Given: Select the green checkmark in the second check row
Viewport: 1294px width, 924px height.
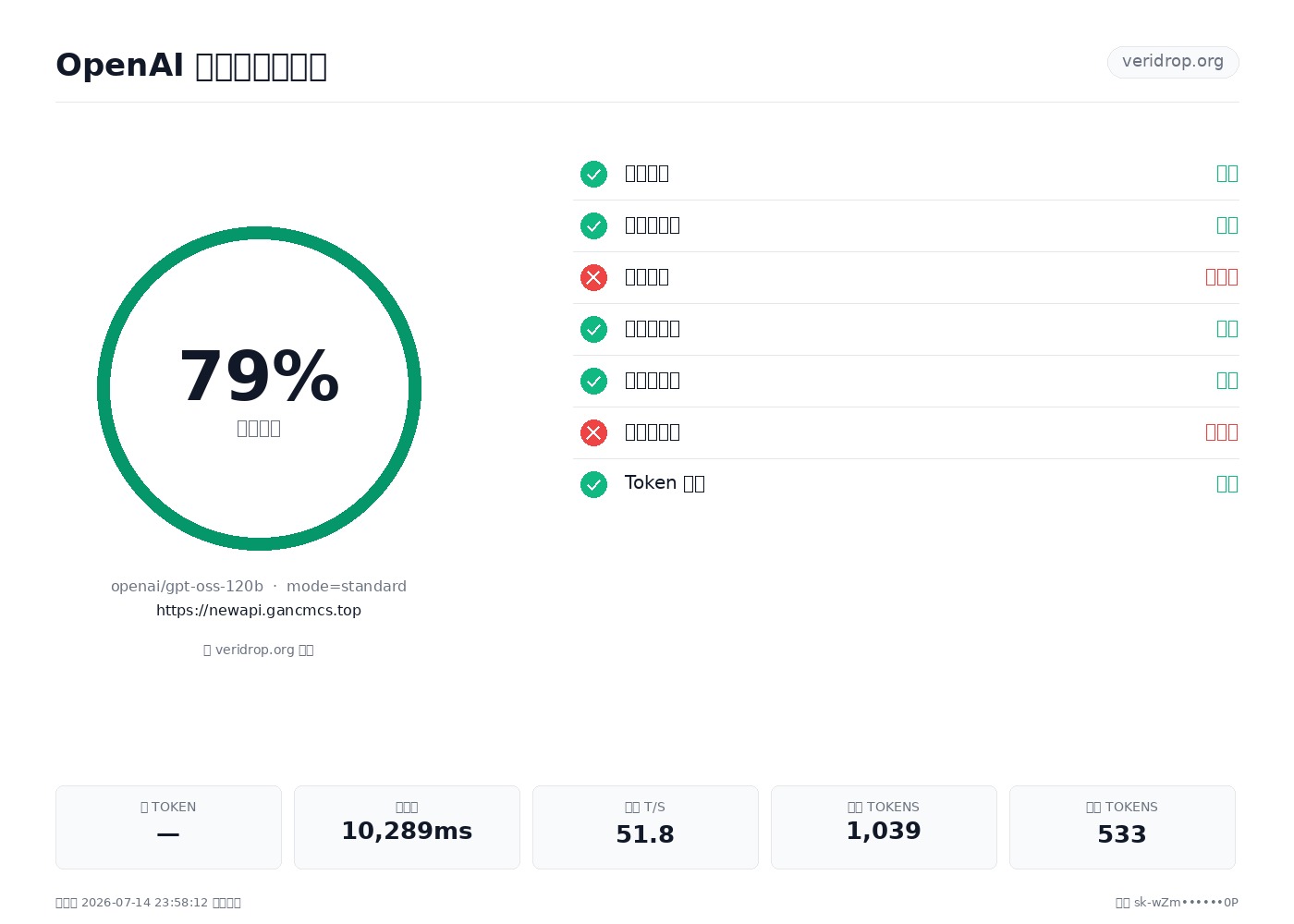Looking at the screenshot, I should (593, 225).
